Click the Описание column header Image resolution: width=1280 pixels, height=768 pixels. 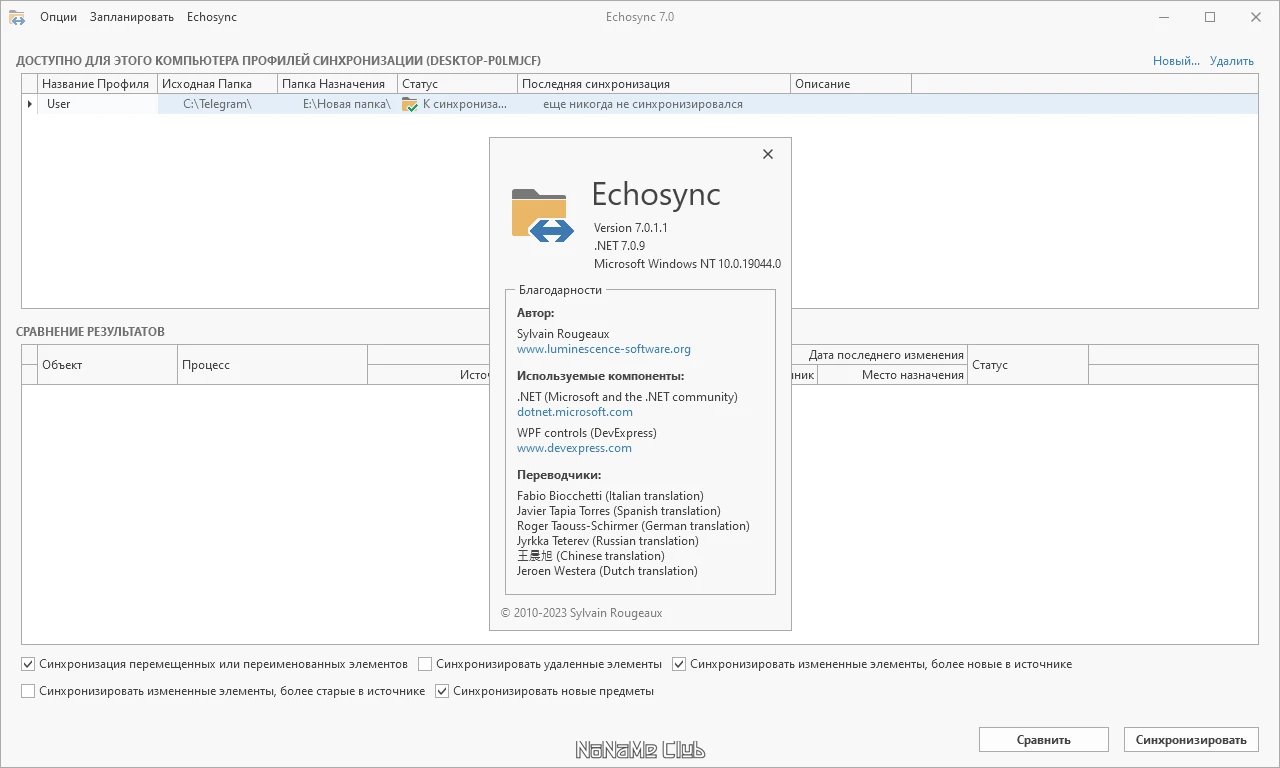[x=851, y=84]
